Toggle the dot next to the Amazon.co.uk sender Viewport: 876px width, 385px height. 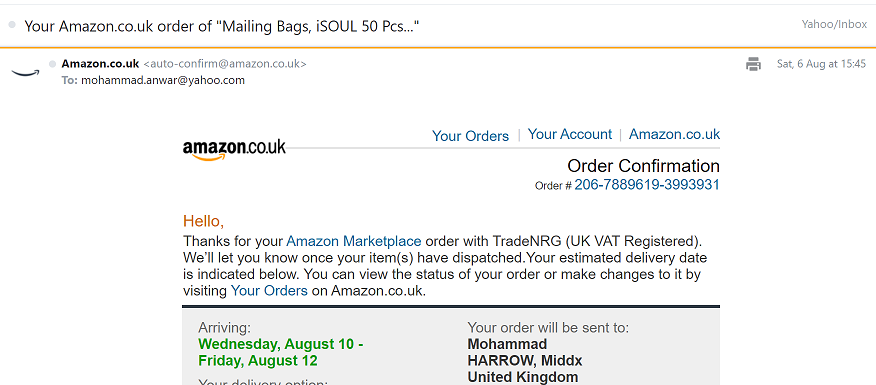[x=53, y=64]
